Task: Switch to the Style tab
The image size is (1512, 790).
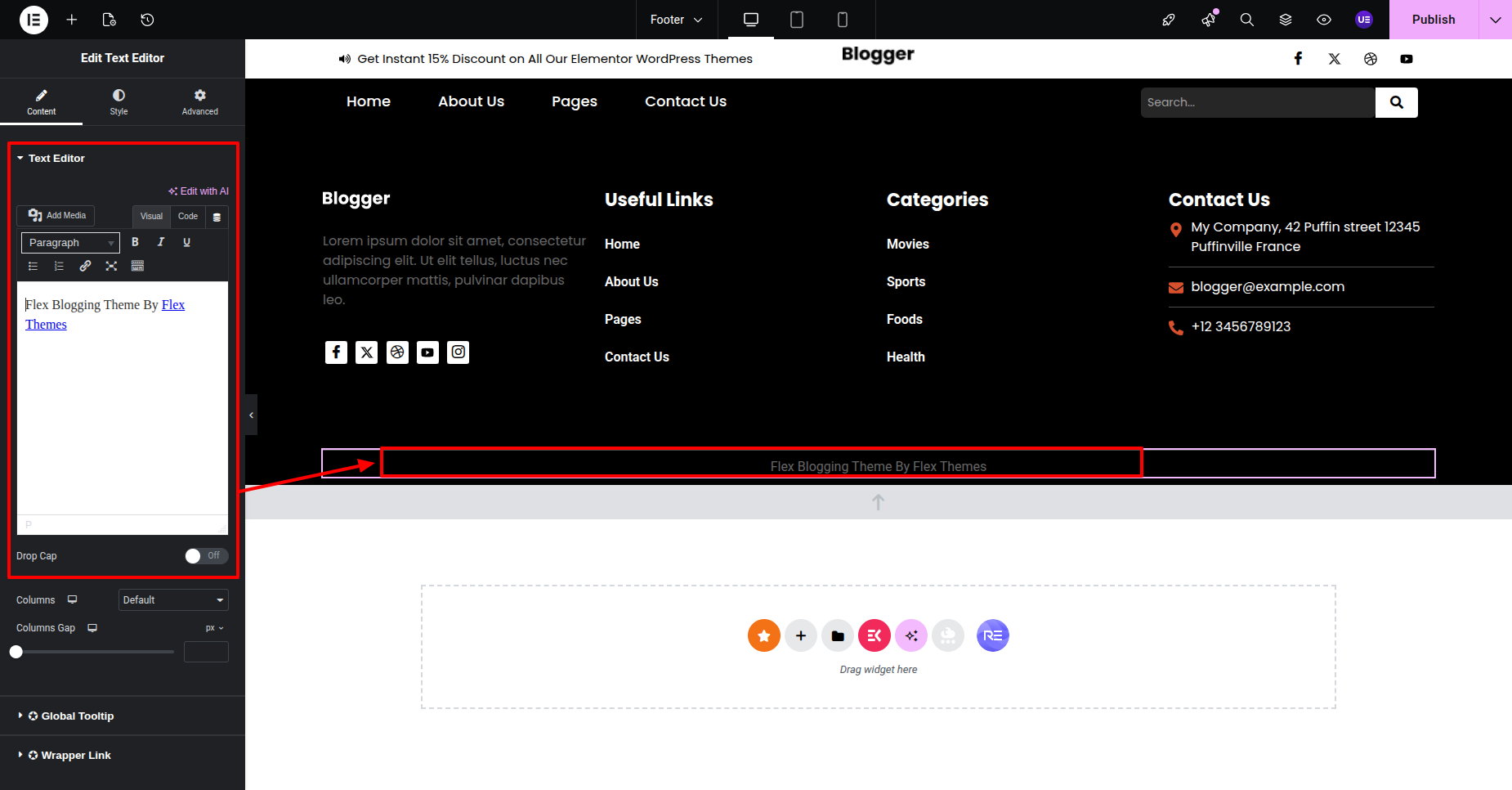Action: tap(119, 101)
